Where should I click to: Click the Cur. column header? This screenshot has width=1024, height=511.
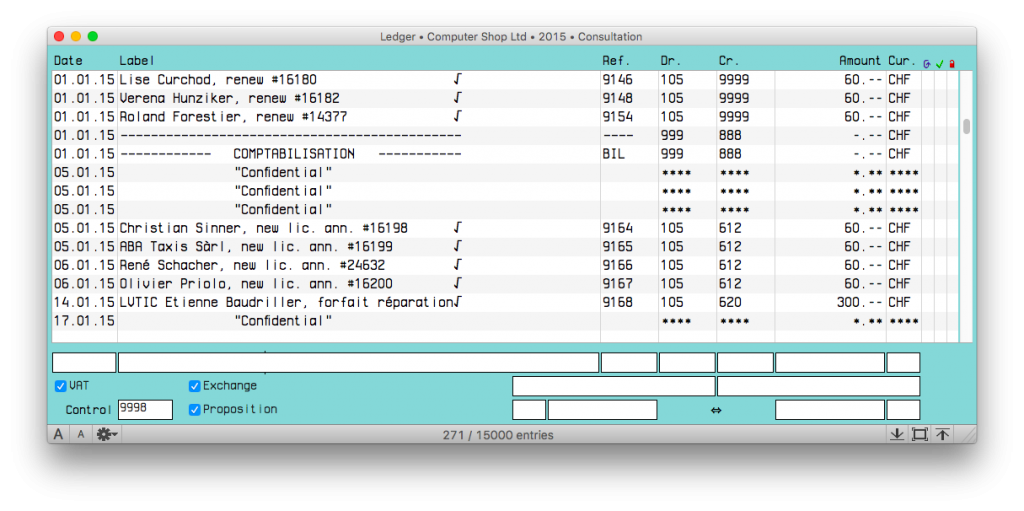pyautogui.click(x=902, y=61)
